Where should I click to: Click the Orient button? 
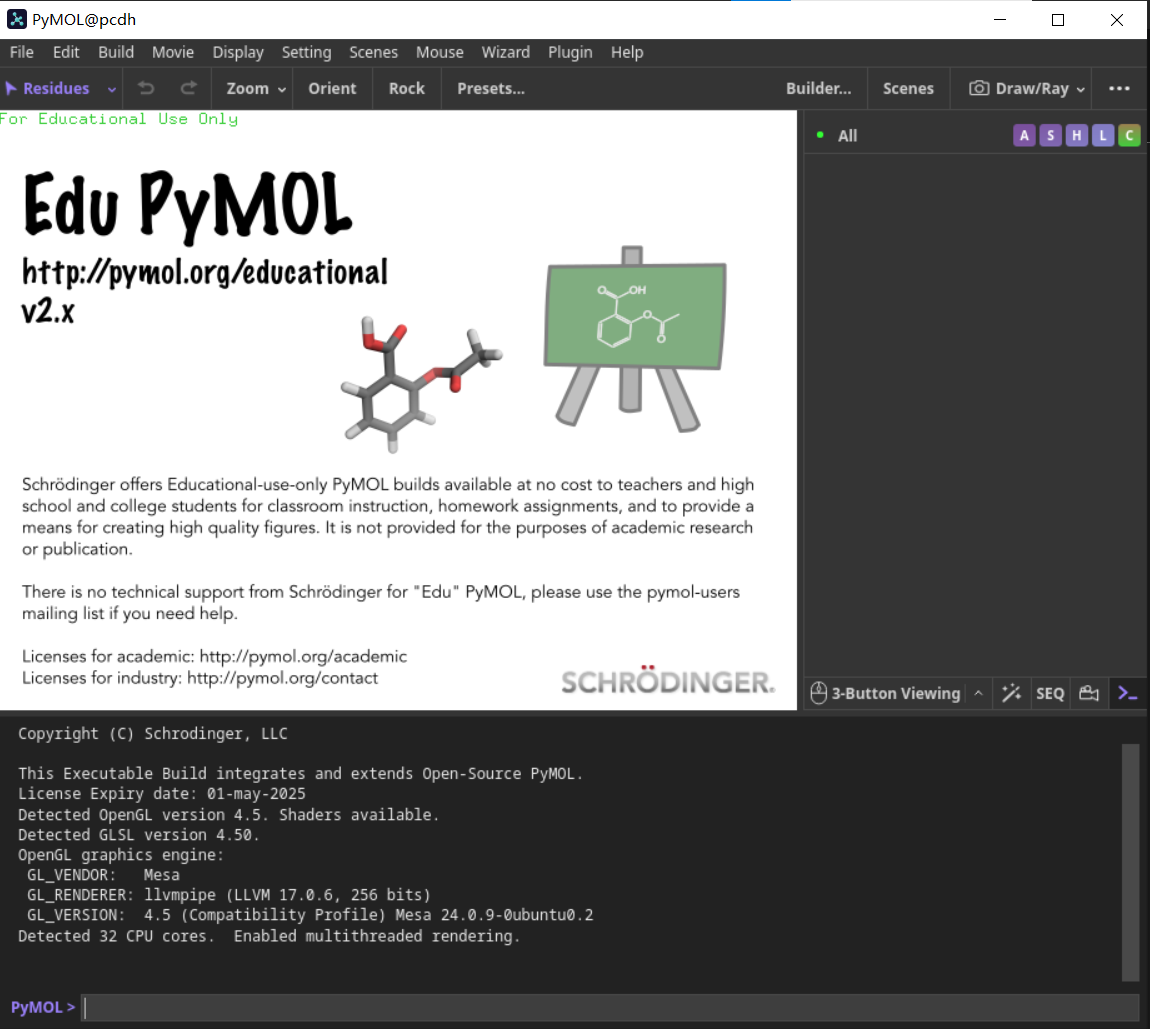(332, 88)
